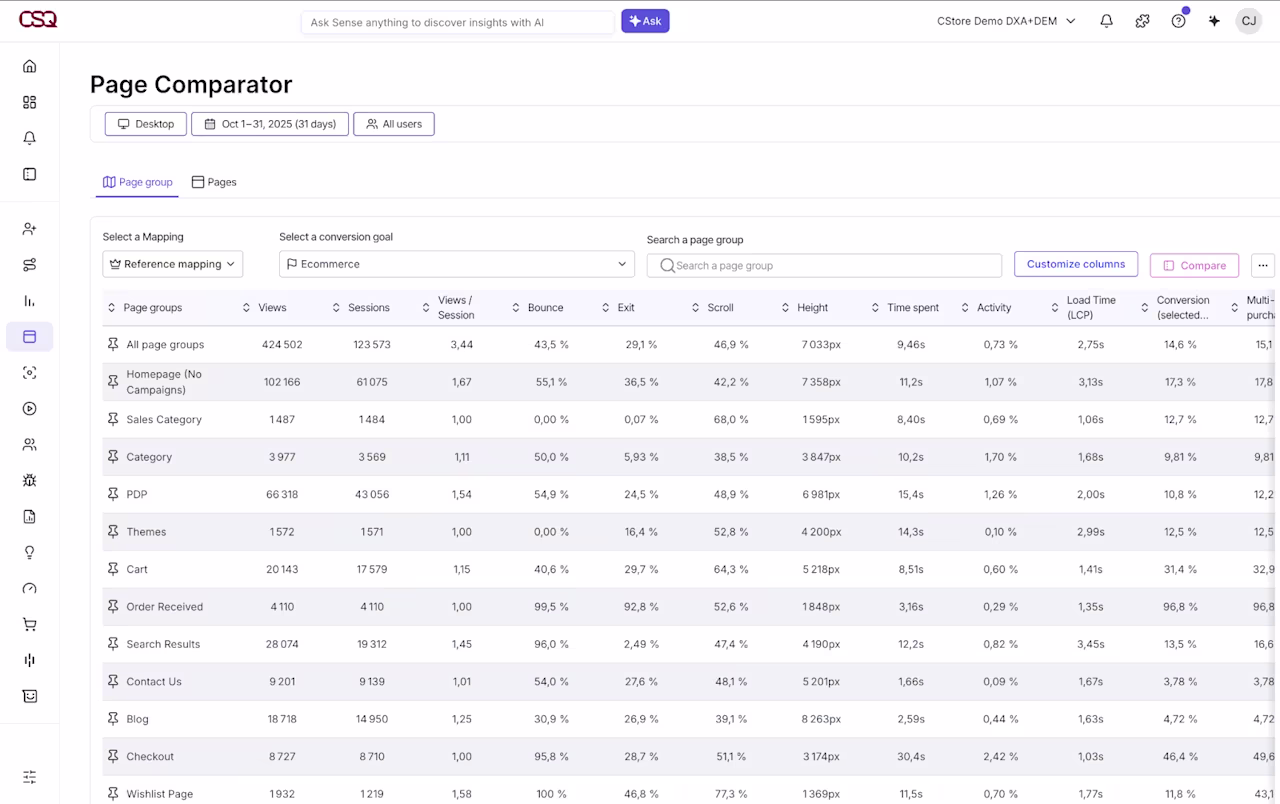Screen dimensions: 1280x804
Task: Focus the Search a page group field
Action: [x=824, y=265]
